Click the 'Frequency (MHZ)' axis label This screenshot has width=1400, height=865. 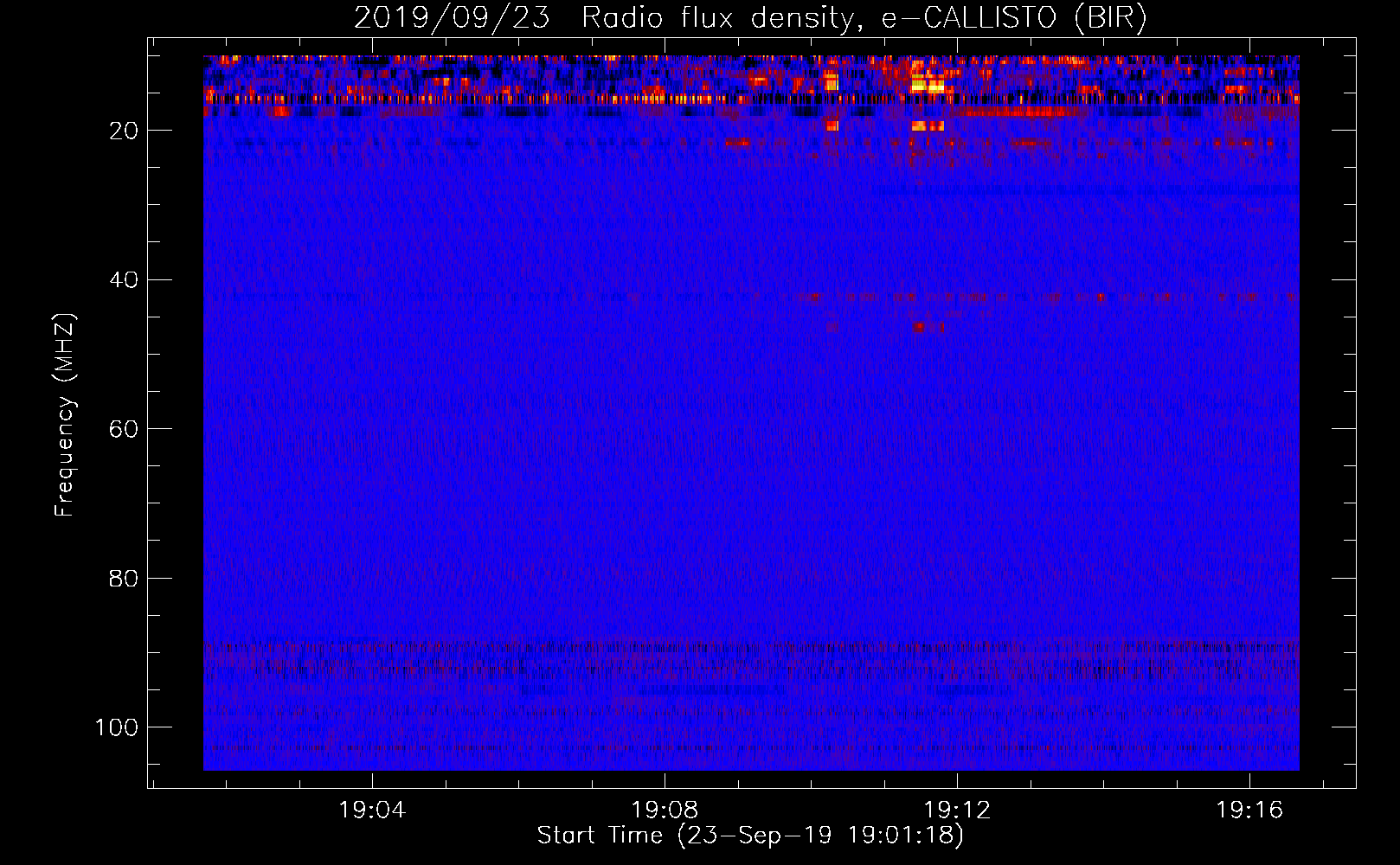[65, 415]
